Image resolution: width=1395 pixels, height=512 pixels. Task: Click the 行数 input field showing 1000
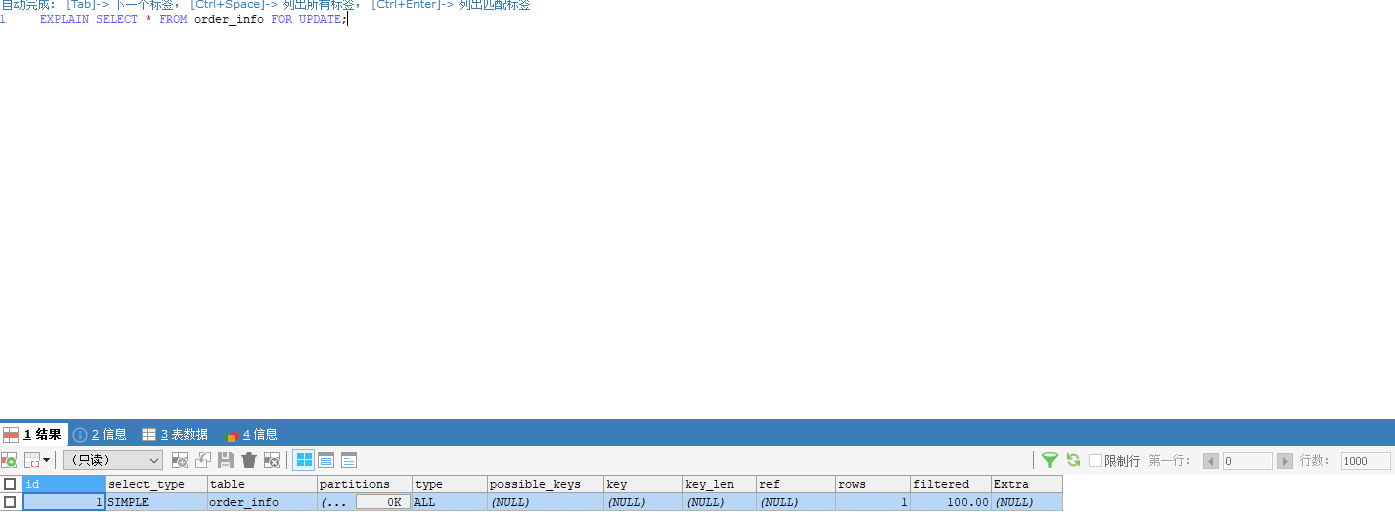click(1365, 461)
